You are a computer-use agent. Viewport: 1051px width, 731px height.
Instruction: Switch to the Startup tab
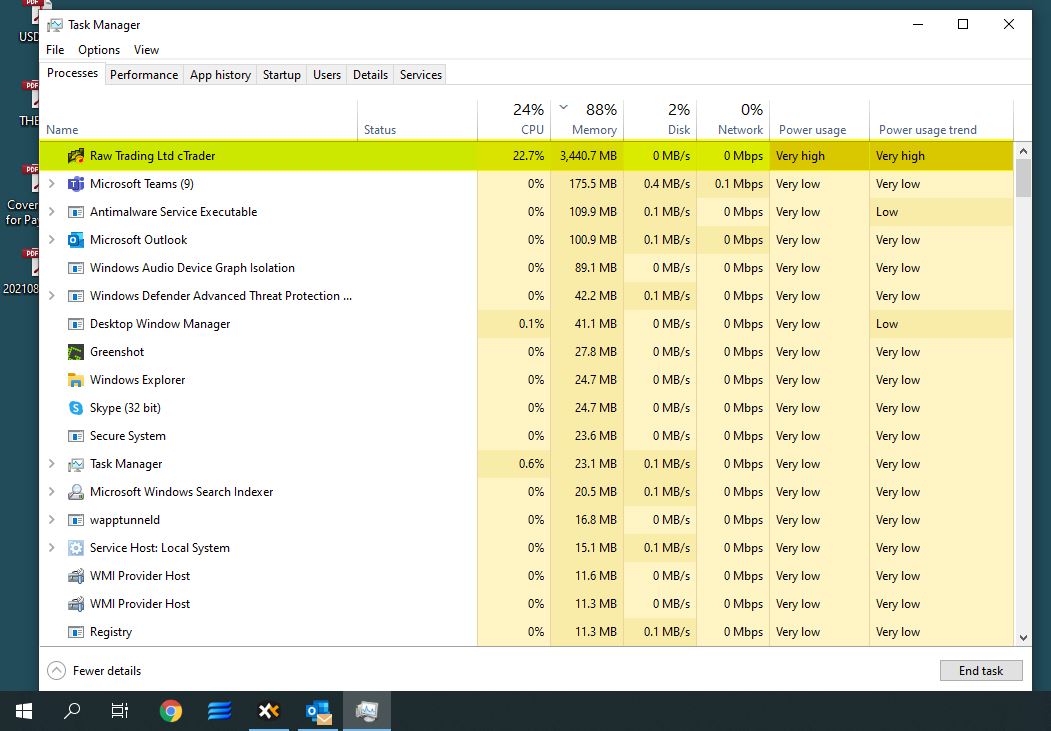click(x=282, y=75)
